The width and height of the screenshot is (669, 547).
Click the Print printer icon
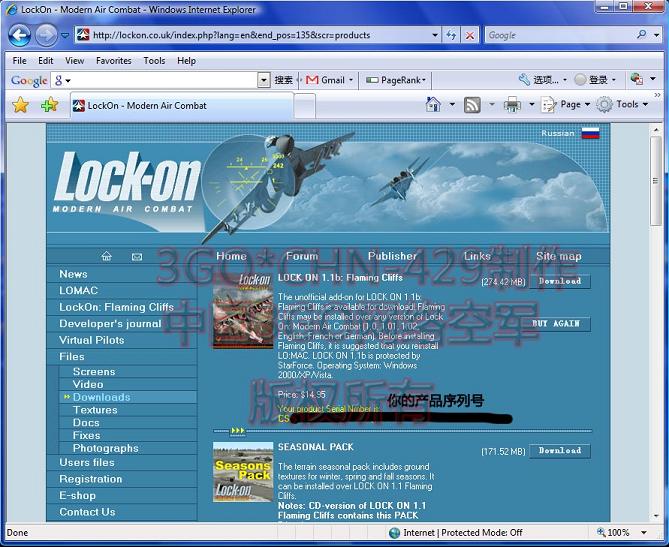[512, 105]
